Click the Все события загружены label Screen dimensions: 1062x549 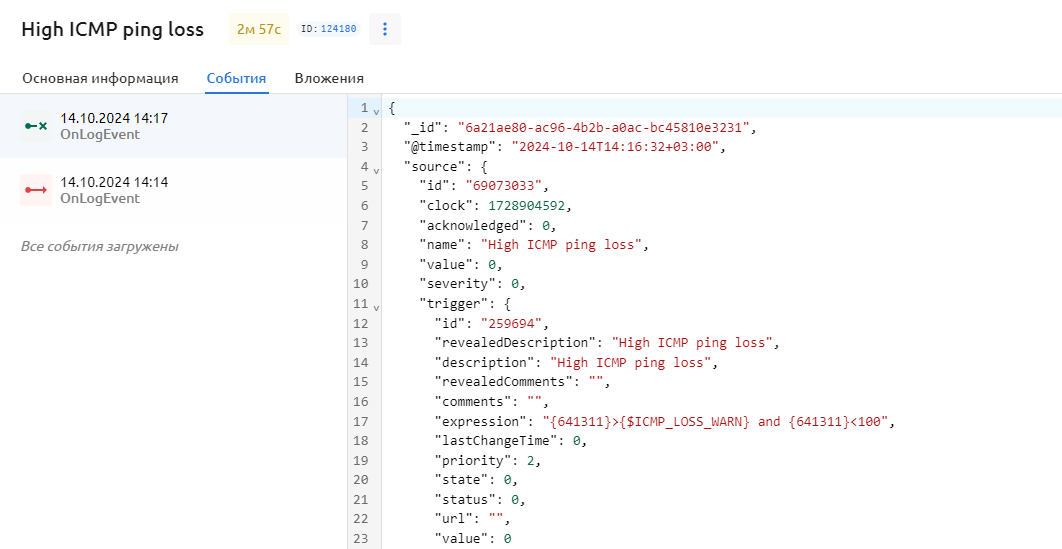point(100,246)
